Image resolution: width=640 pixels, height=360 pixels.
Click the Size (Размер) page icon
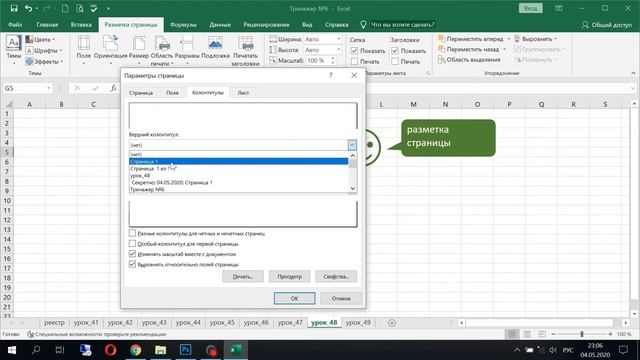[x=139, y=50]
